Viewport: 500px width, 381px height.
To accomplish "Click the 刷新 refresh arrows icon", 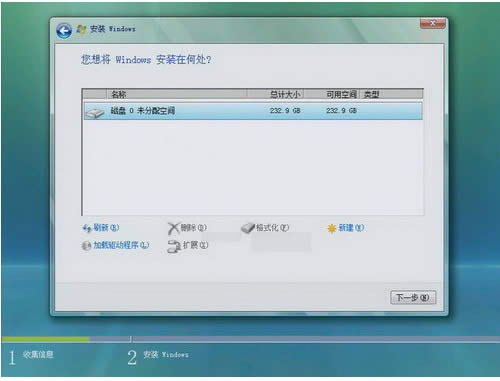I will [x=87, y=228].
